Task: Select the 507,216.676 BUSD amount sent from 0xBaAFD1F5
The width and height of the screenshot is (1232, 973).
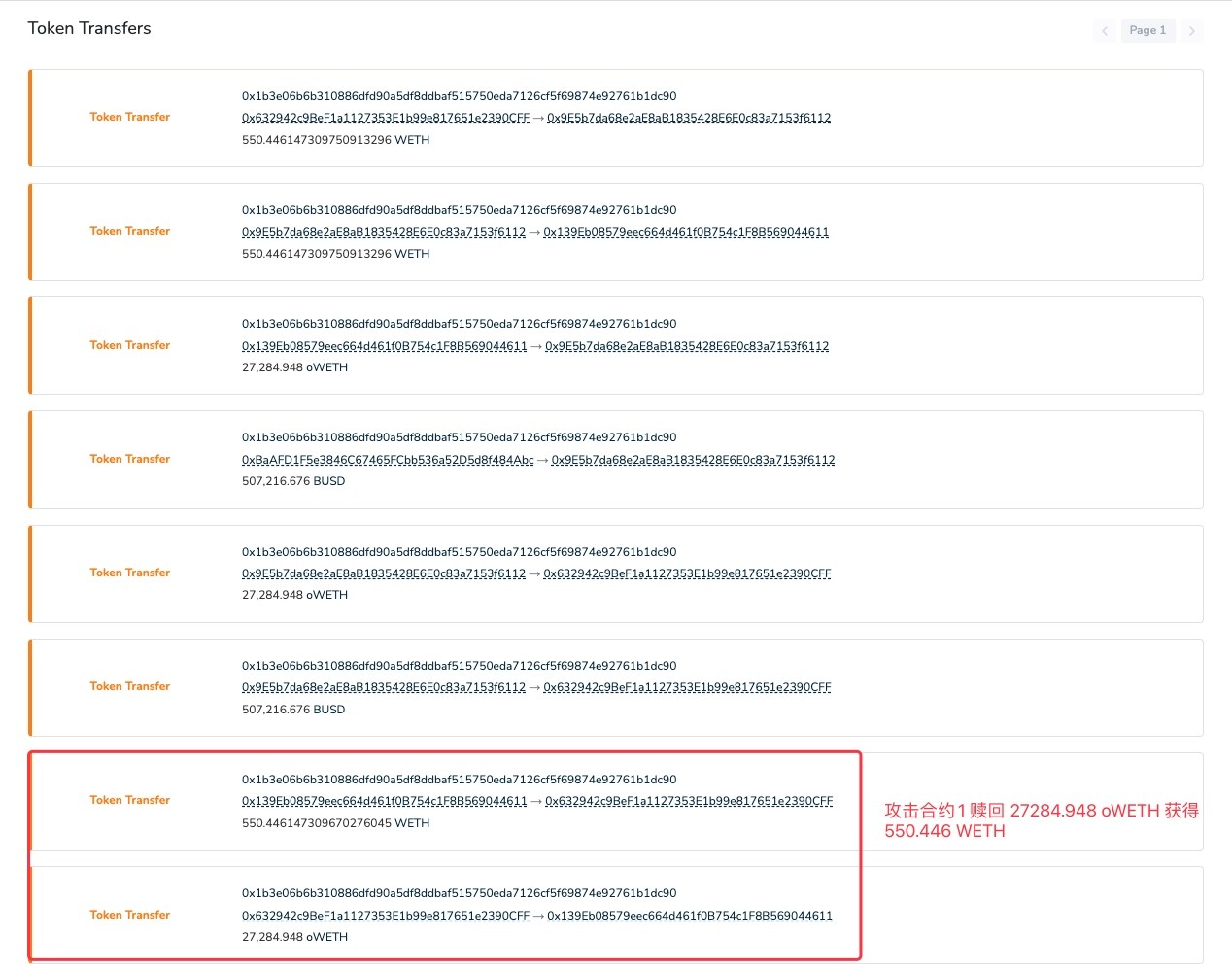Action: coord(293,481)
